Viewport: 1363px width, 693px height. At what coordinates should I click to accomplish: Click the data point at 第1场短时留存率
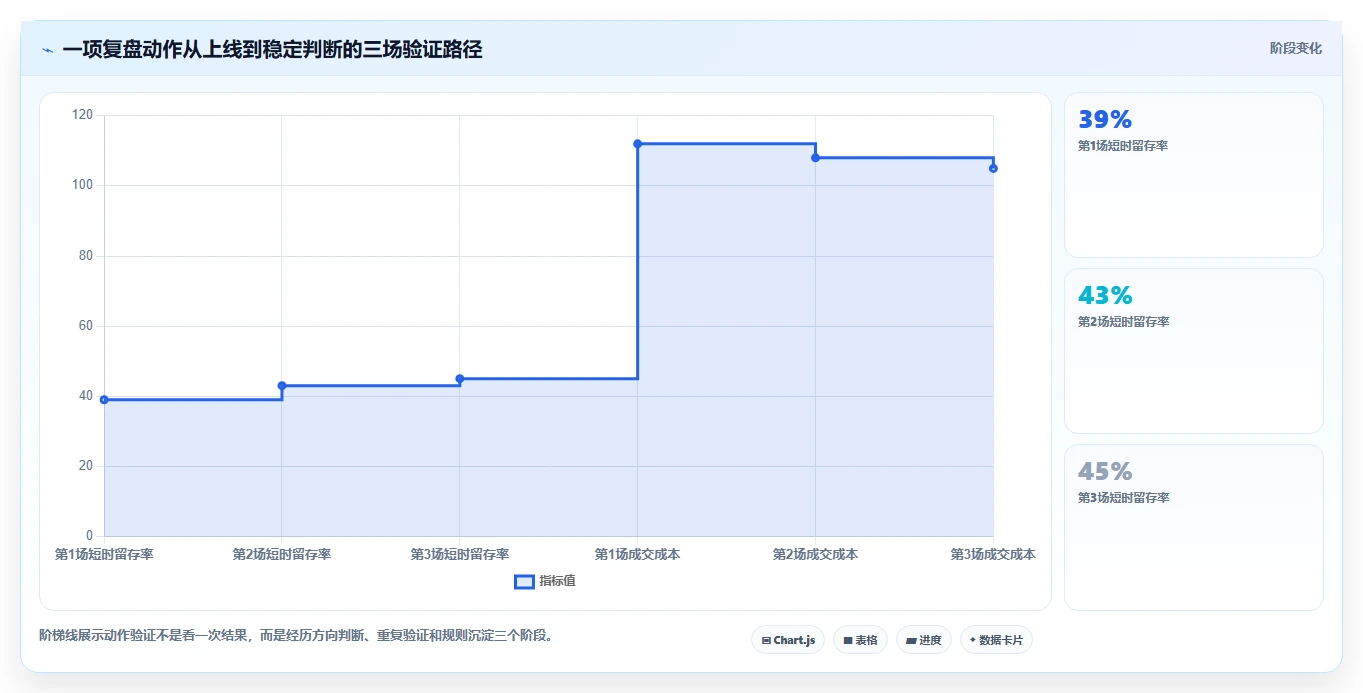tap(104, 400)
